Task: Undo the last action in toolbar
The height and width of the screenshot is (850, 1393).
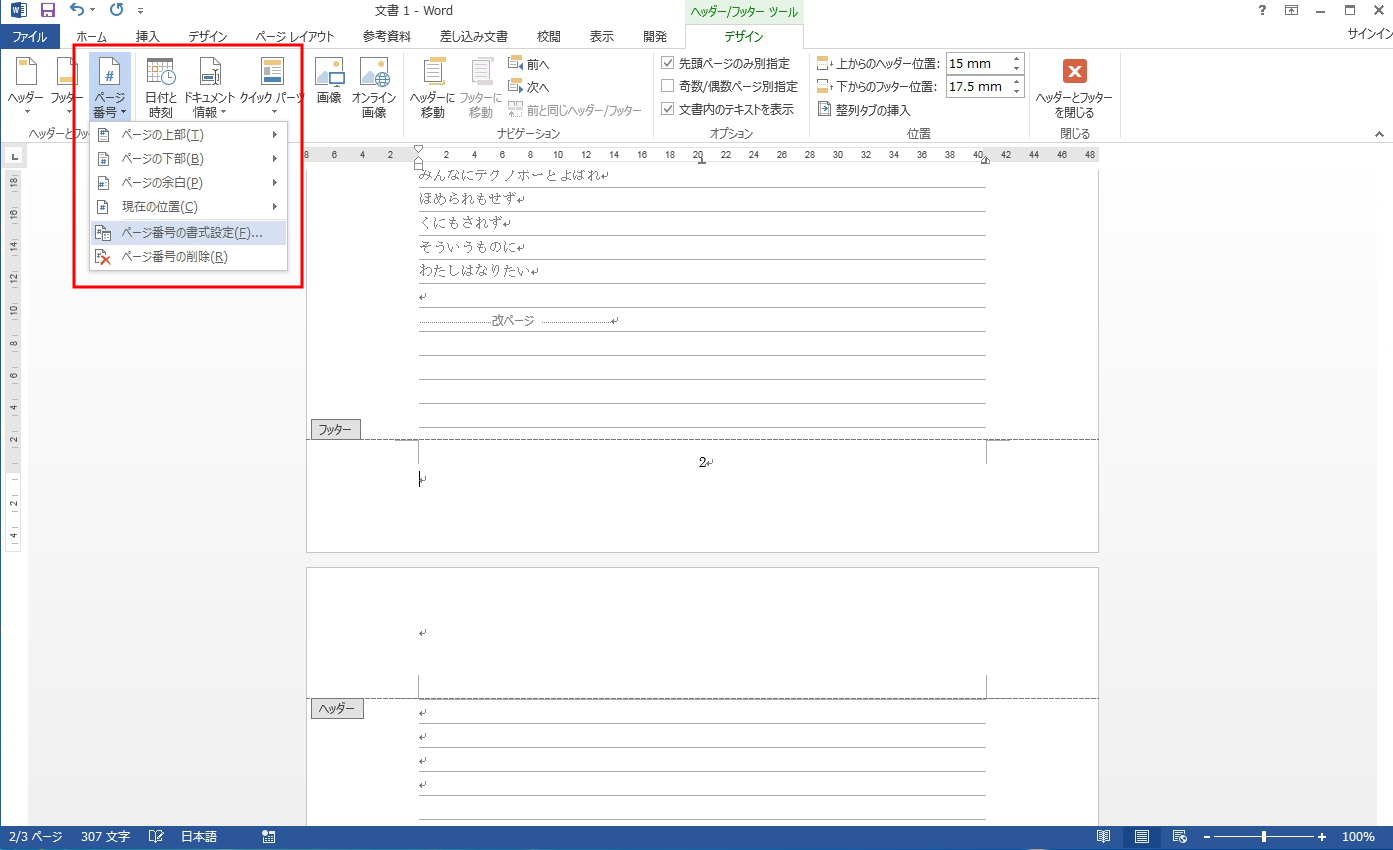Action: pos(77,11)
